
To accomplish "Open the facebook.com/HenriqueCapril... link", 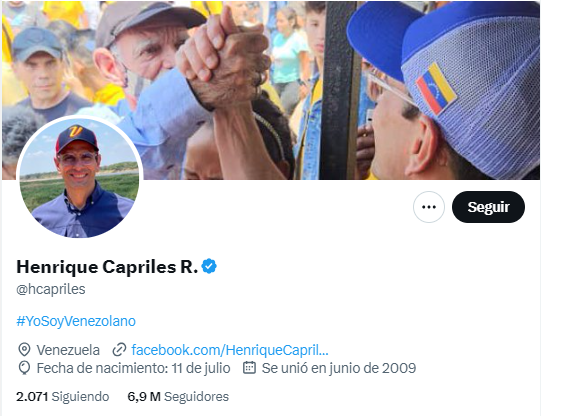I will click(x=230, y=350).
